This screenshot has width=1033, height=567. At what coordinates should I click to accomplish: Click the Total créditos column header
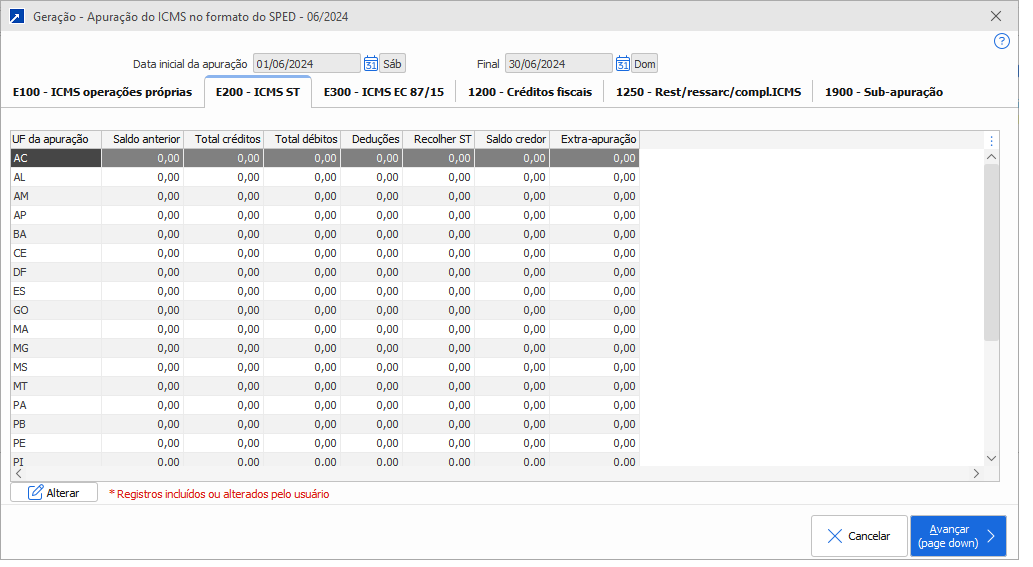tap(228, 139)
